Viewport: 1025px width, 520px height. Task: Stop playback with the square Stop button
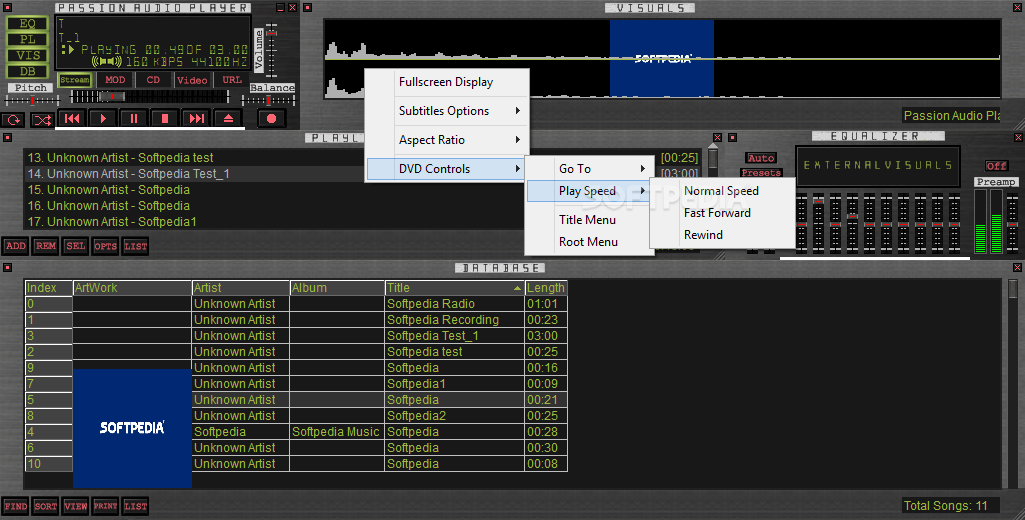click(x=165, y=118)
